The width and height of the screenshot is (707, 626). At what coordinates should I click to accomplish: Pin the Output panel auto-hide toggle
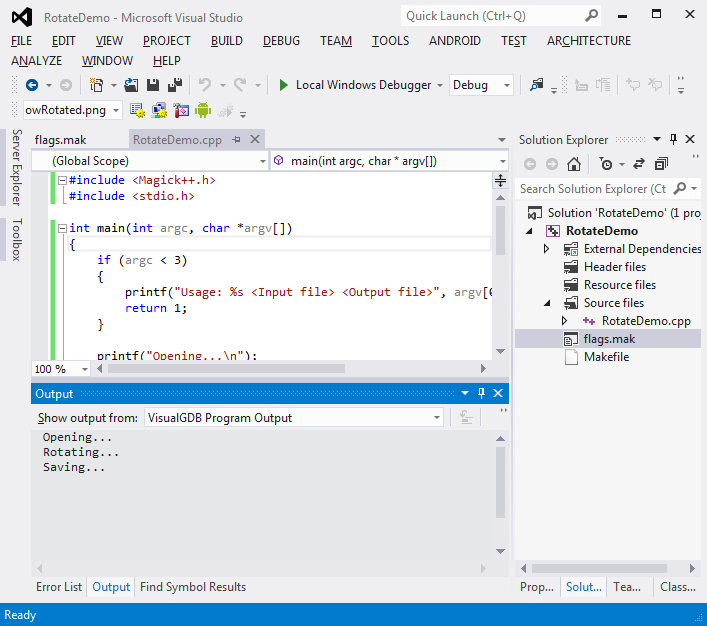coord(481,393)
